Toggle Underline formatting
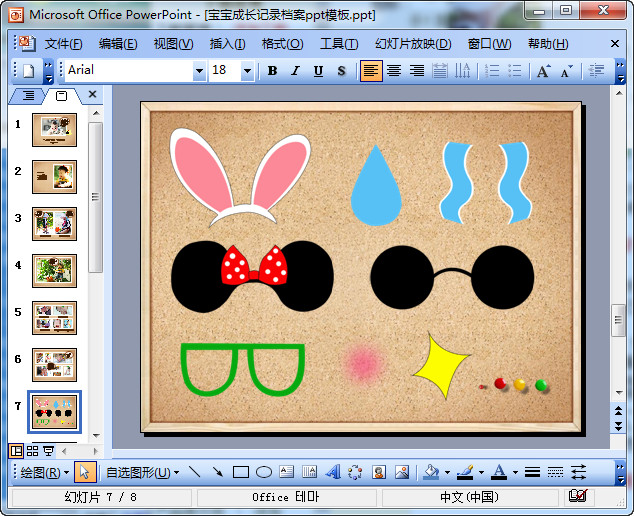 (318, 71)
